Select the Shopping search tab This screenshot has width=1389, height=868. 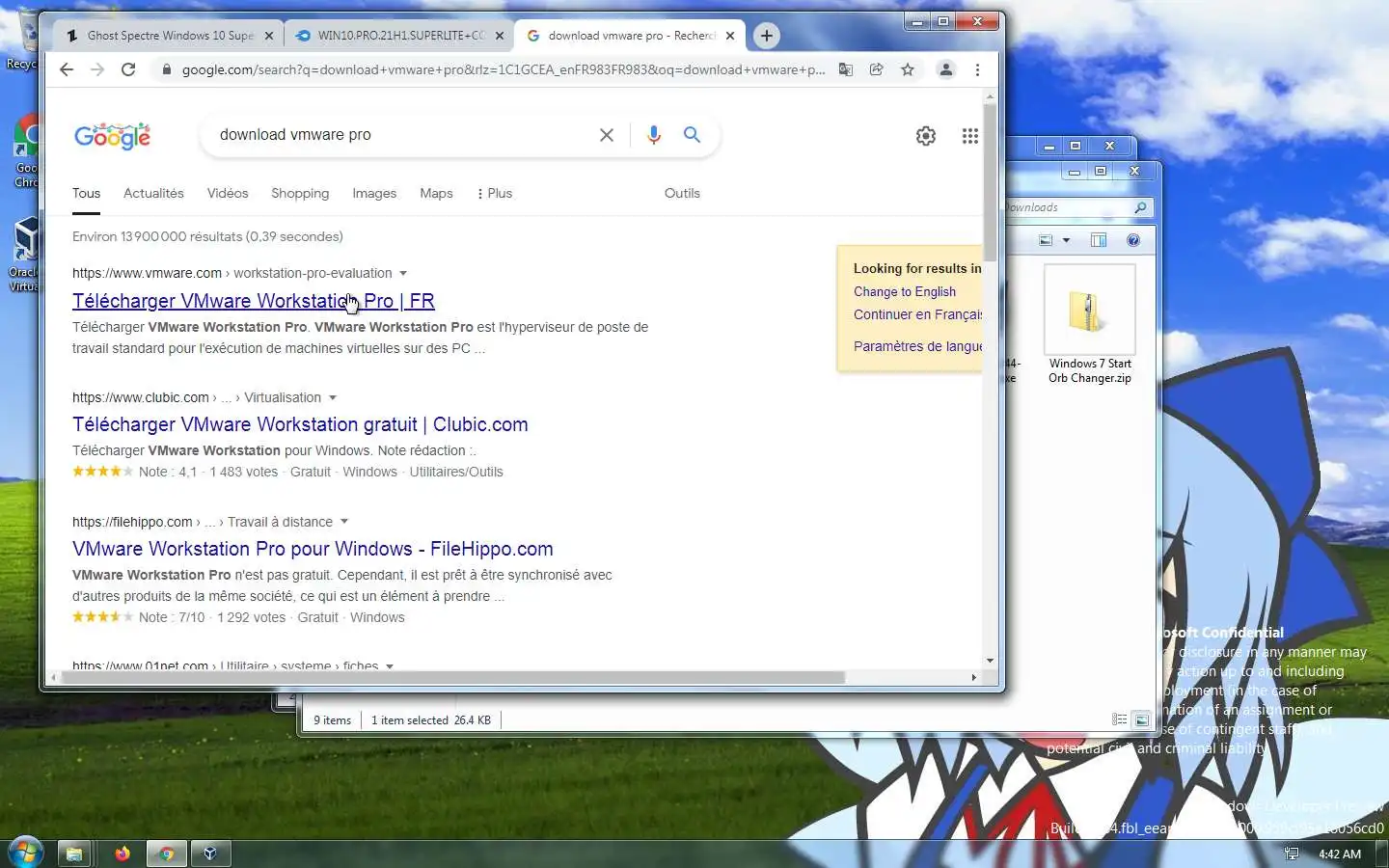pyautogui.click(x=300, y=193)
